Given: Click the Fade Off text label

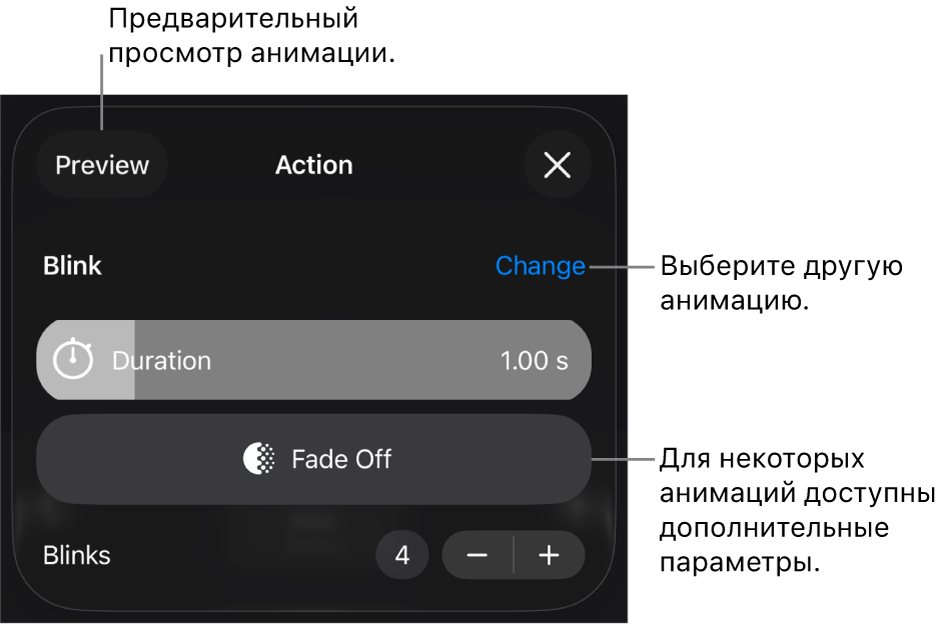Looking at the screenshot, I should click(341, 459).
